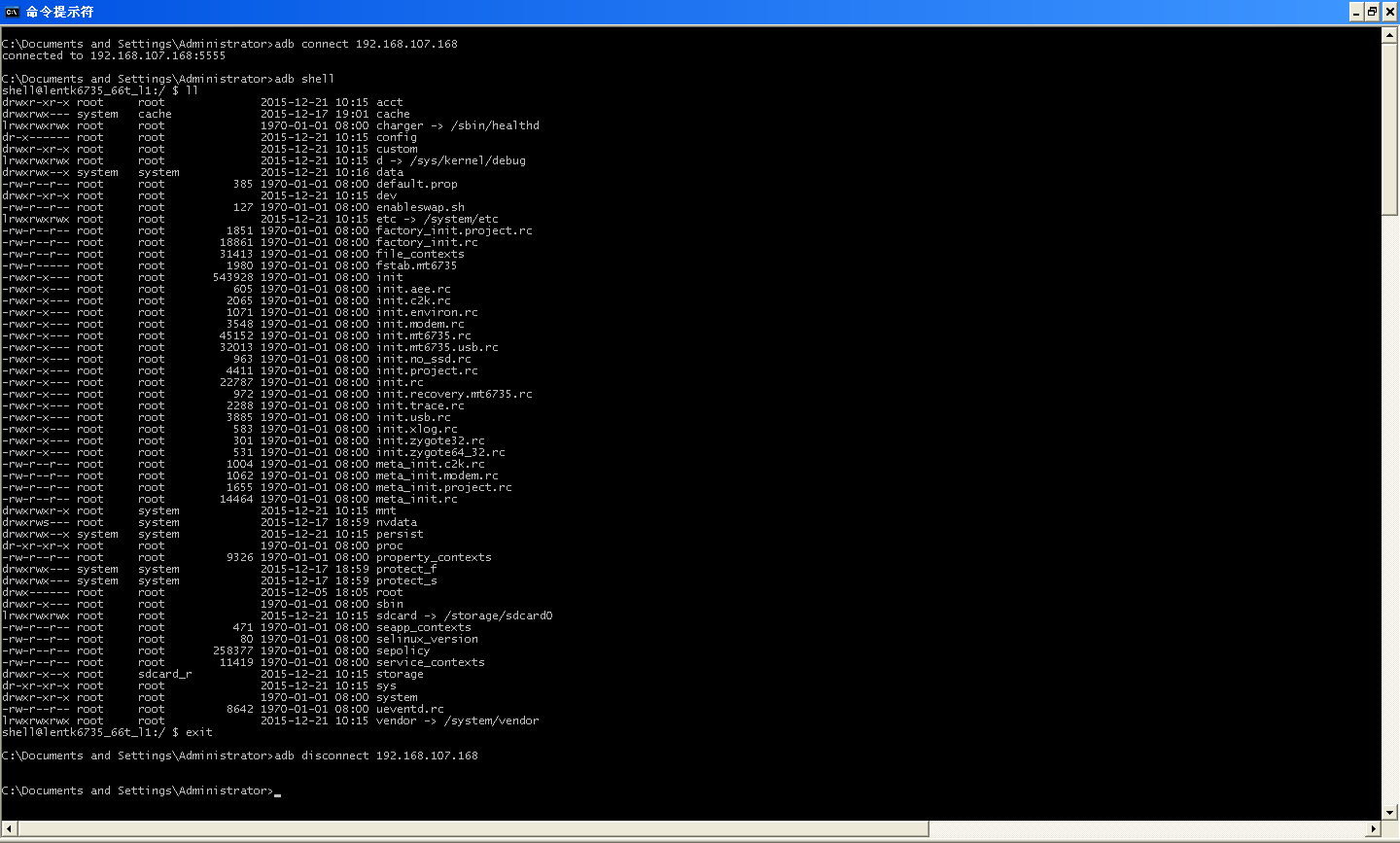The image size is (1400, 843).
Task: Click the 'adb connect 192.168.107.168' command line
Action: [x=229, y=44]
